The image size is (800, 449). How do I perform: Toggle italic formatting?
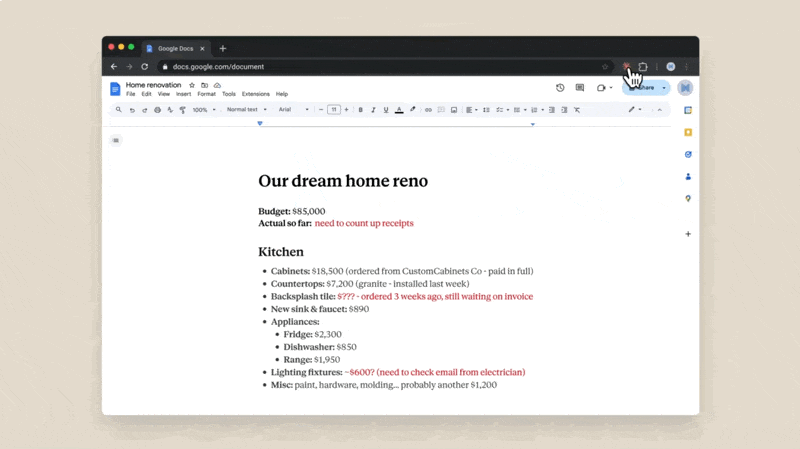373,110
